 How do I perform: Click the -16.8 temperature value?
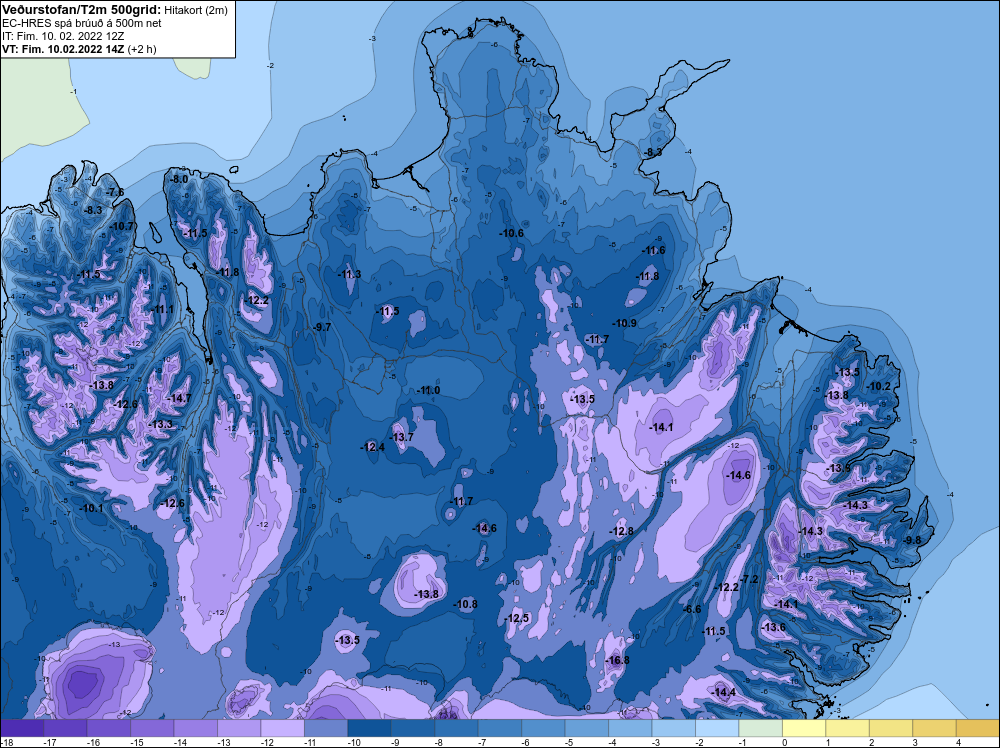coord(617,660)
